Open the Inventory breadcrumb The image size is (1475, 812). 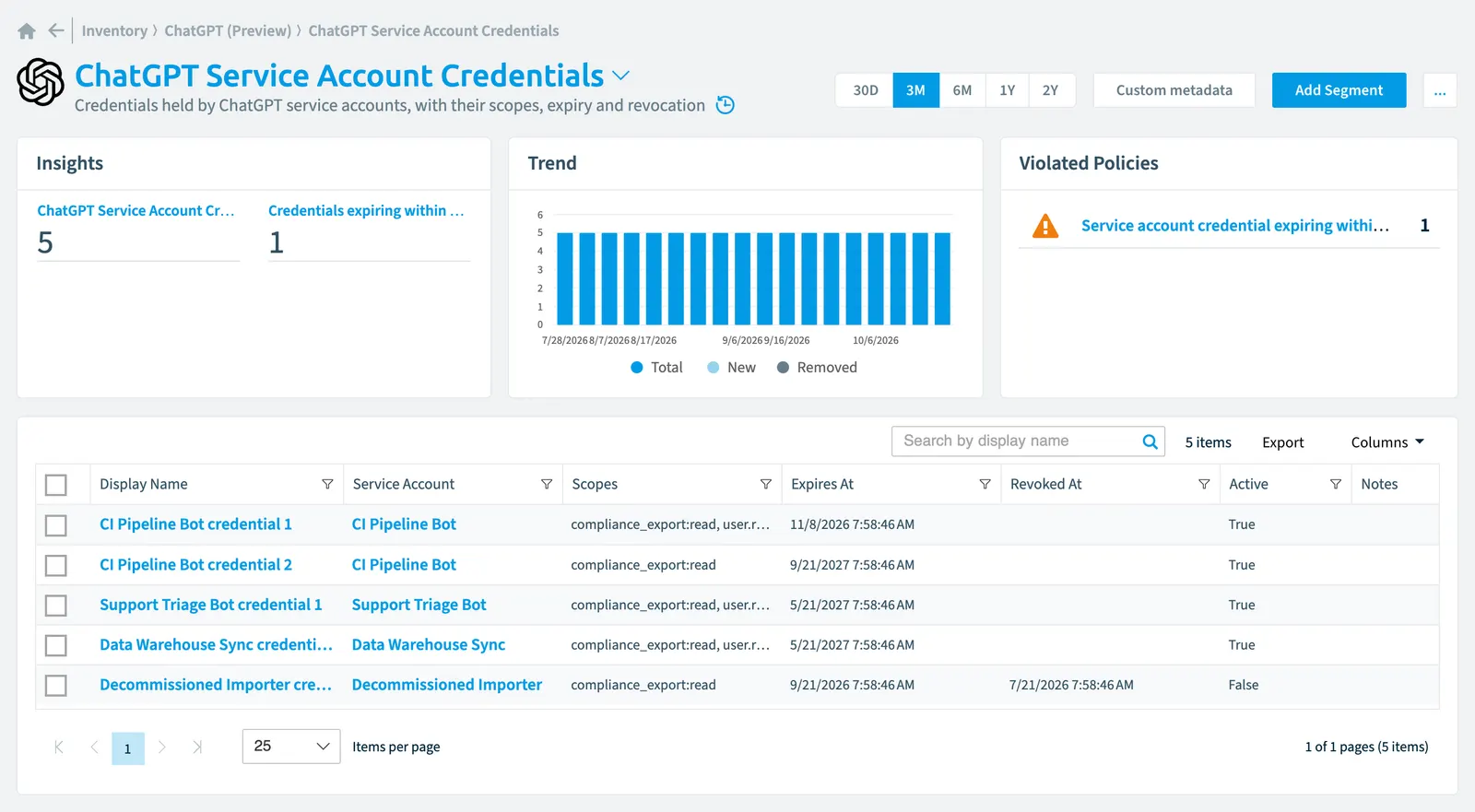coord(114,30)
